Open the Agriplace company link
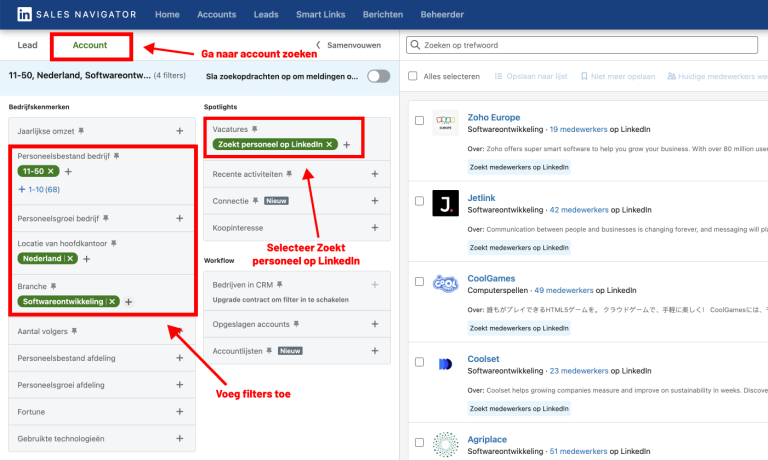This screenshot has width=768, height=460. coord(487,439)
